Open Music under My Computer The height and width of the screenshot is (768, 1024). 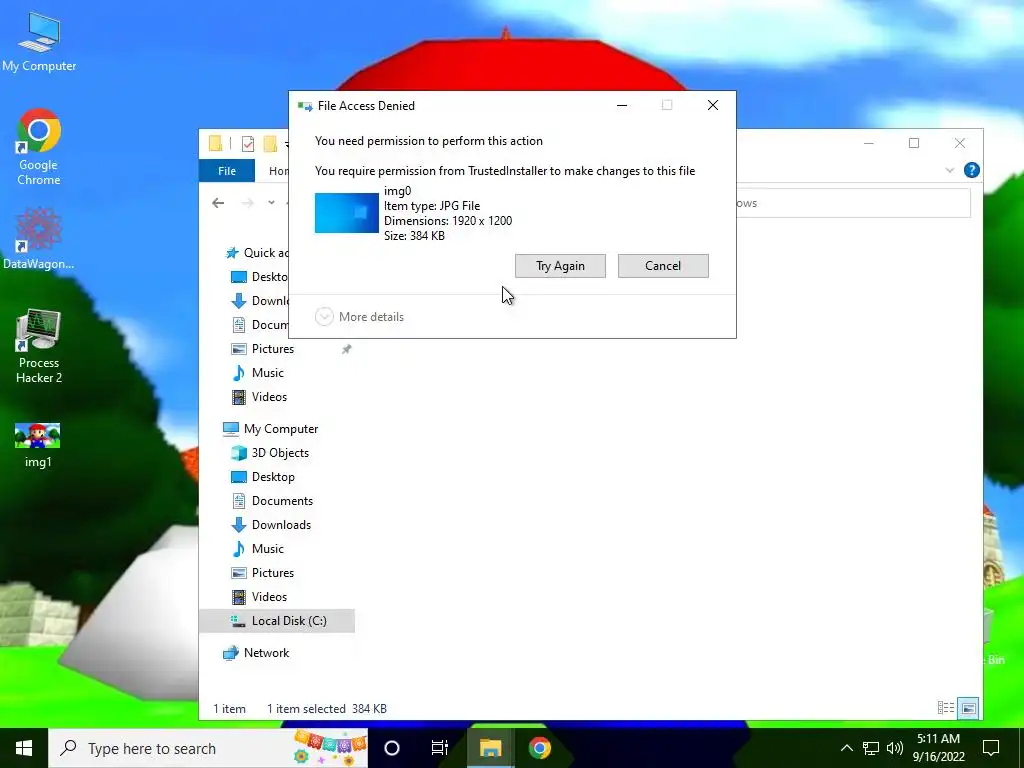click(x=257, y=549)
